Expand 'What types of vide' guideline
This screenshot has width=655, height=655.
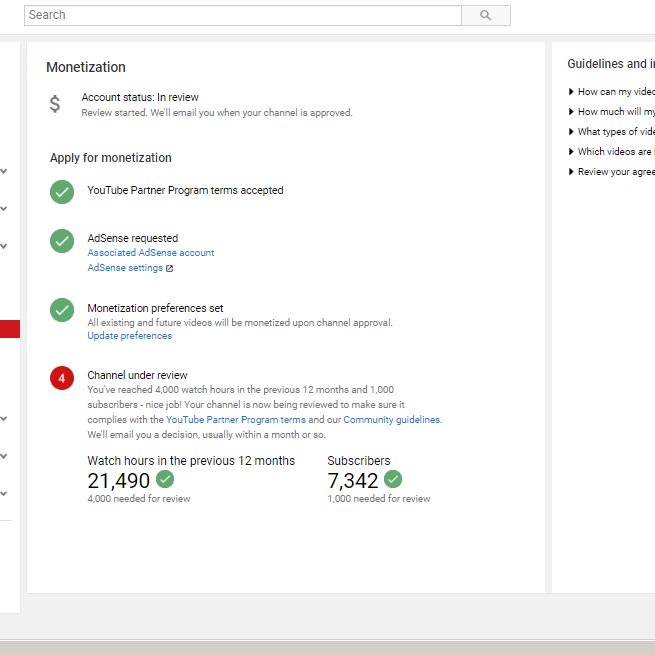[x=612, y=132]
